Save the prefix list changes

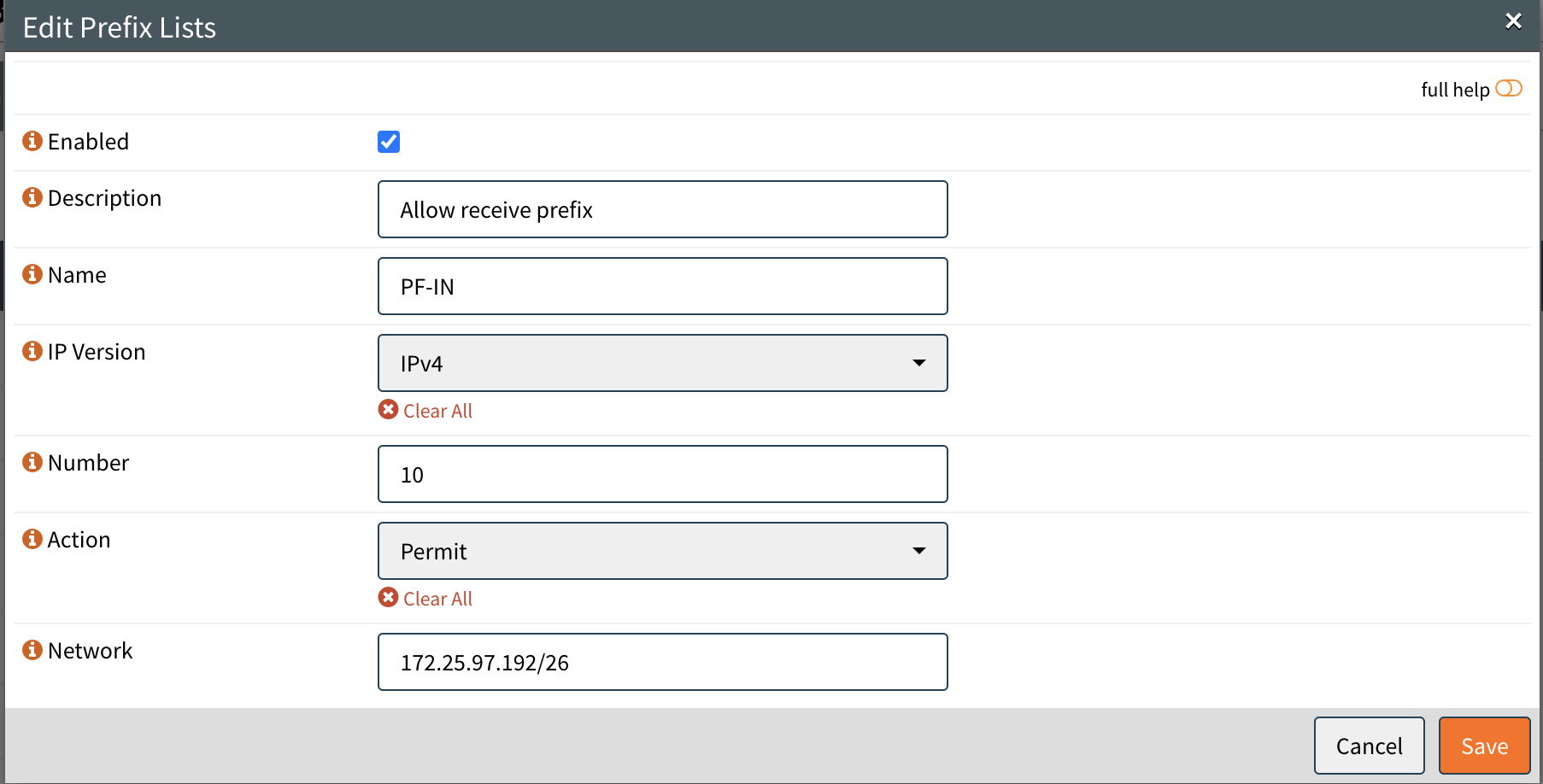(1485, 746)
